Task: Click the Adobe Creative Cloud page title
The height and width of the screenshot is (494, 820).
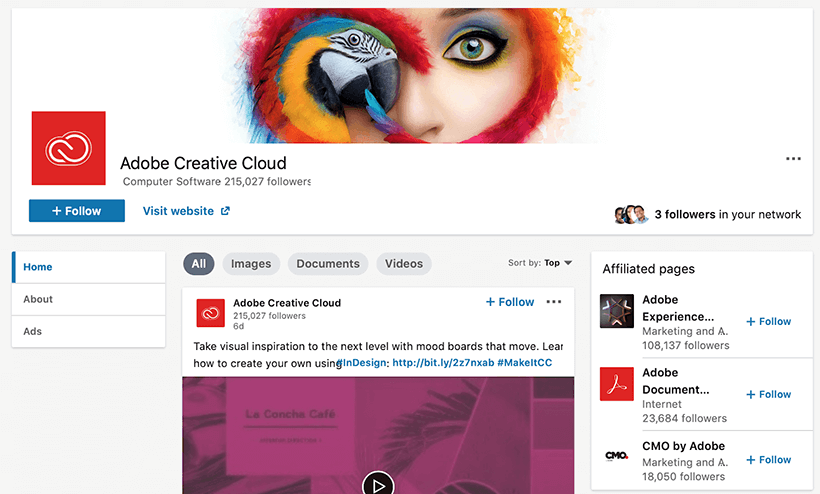Action: 203,163
